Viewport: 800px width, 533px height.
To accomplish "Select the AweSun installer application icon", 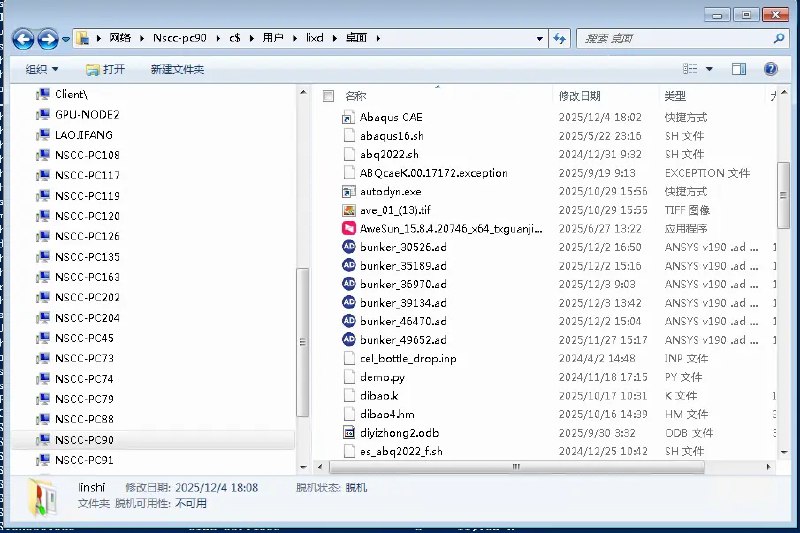I will coord(348,228).
